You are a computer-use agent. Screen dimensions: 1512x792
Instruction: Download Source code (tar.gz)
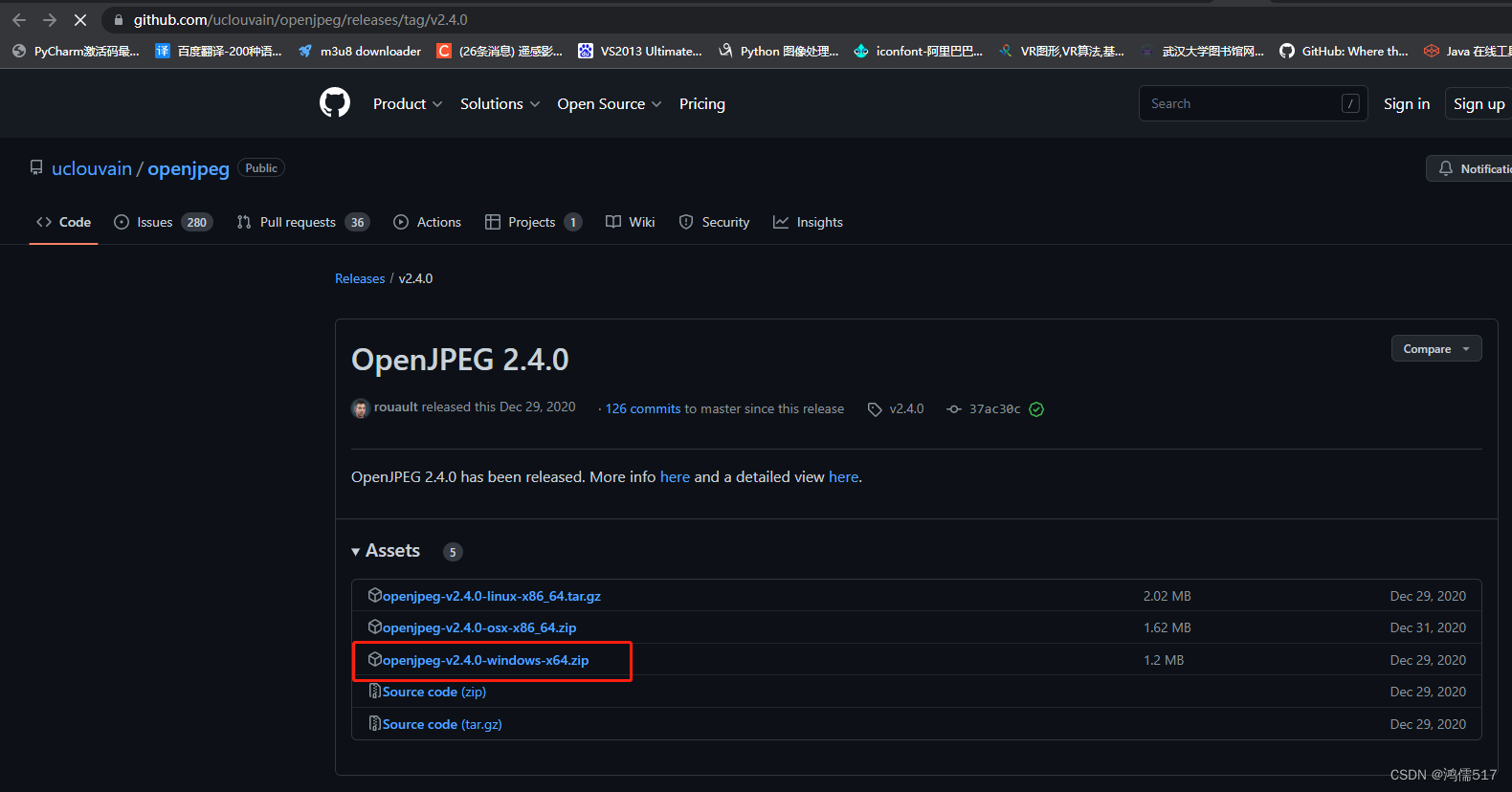tap(442, 724)
